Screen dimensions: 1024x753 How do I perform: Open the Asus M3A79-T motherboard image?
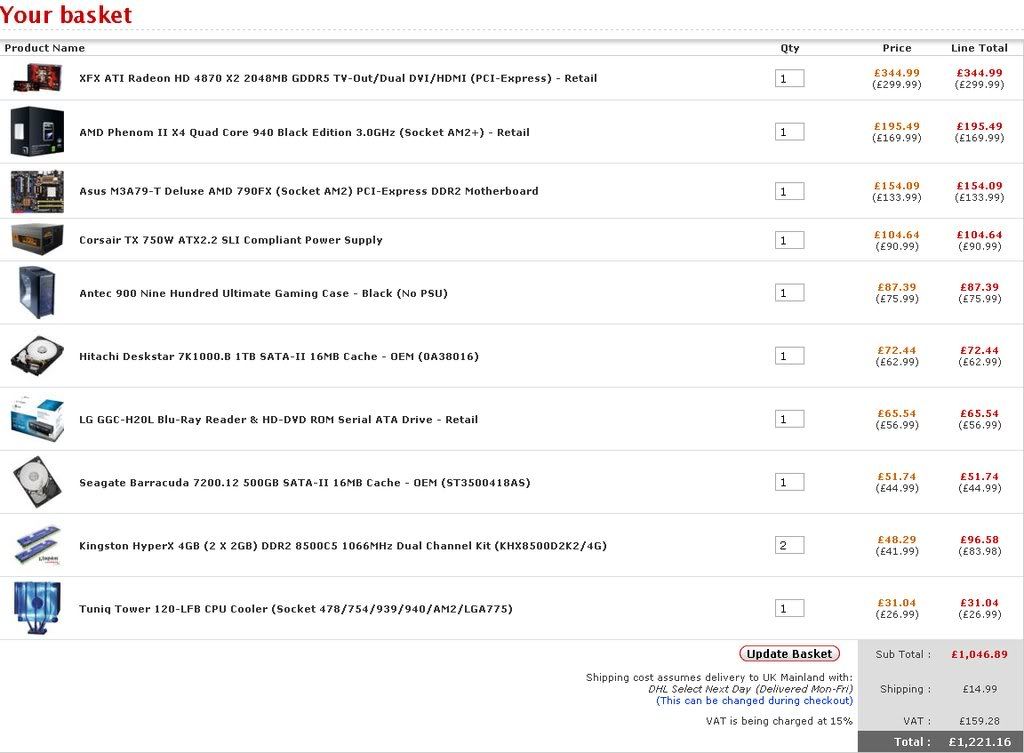pyautogui.click(x=37, y=191)
